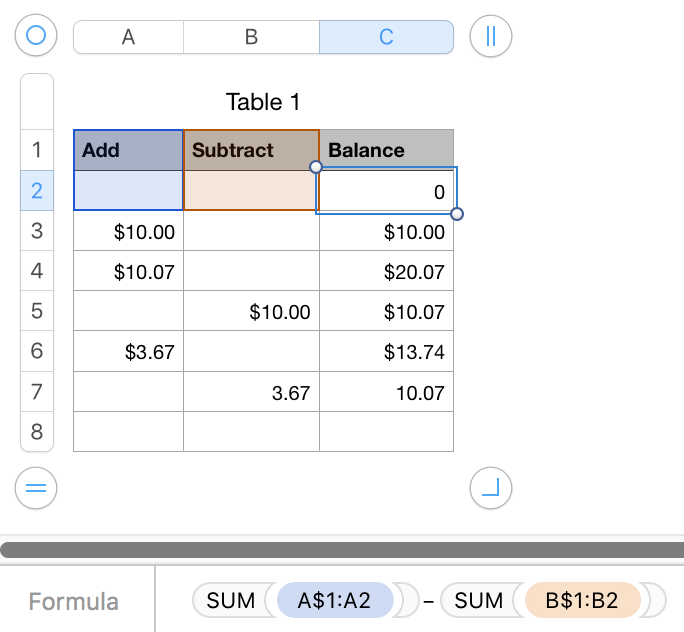Select the Balance header cell

point(386,150)
